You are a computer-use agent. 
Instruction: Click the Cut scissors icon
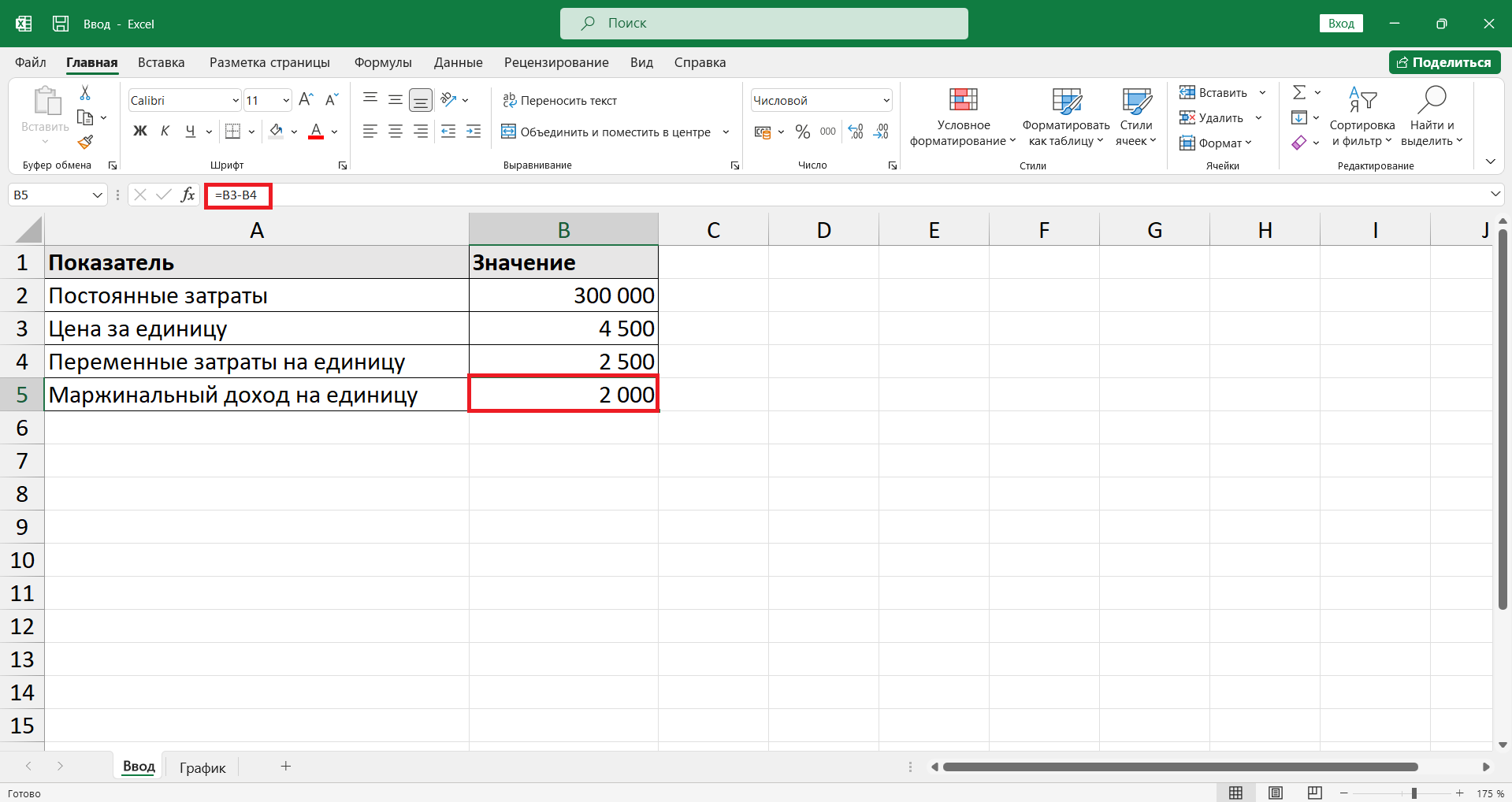click(85, 93)
